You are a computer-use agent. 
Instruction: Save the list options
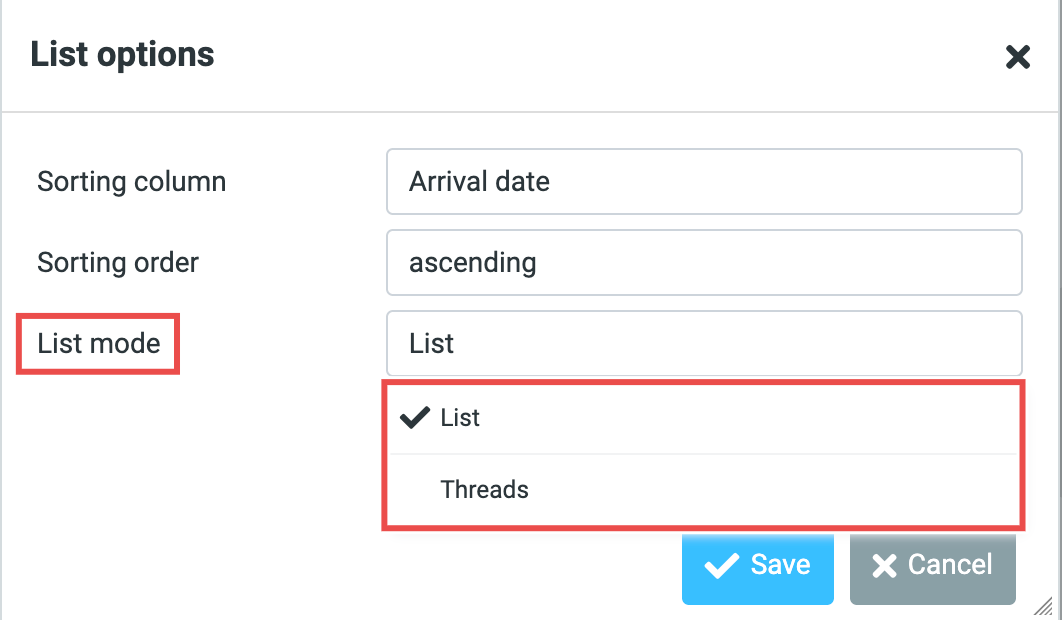pos(757,566)
